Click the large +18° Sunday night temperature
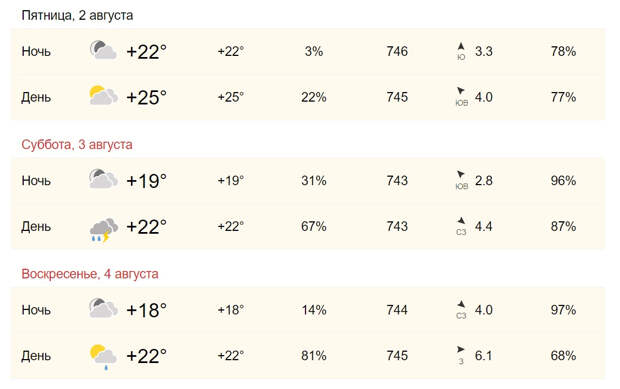This screenshot has width=620, height=389. (x=146, y=310)
